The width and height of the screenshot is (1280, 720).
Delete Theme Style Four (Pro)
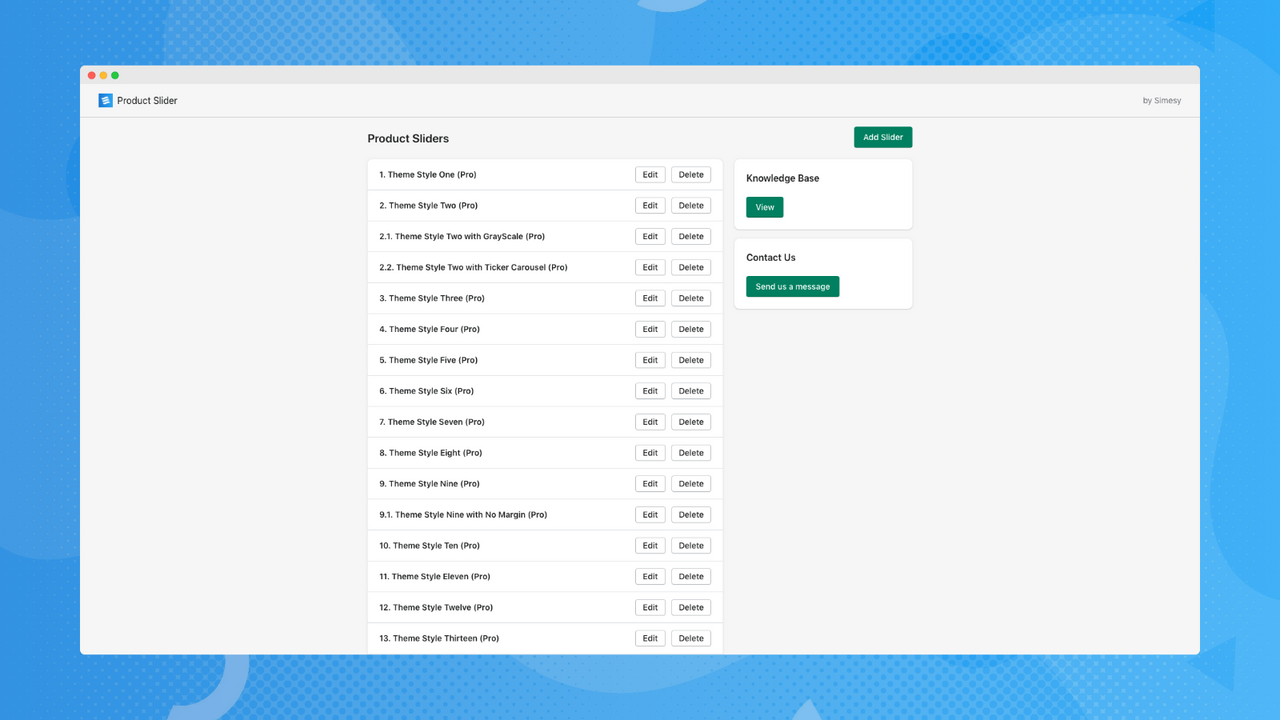pyautogui.click(x=690, y=328)
